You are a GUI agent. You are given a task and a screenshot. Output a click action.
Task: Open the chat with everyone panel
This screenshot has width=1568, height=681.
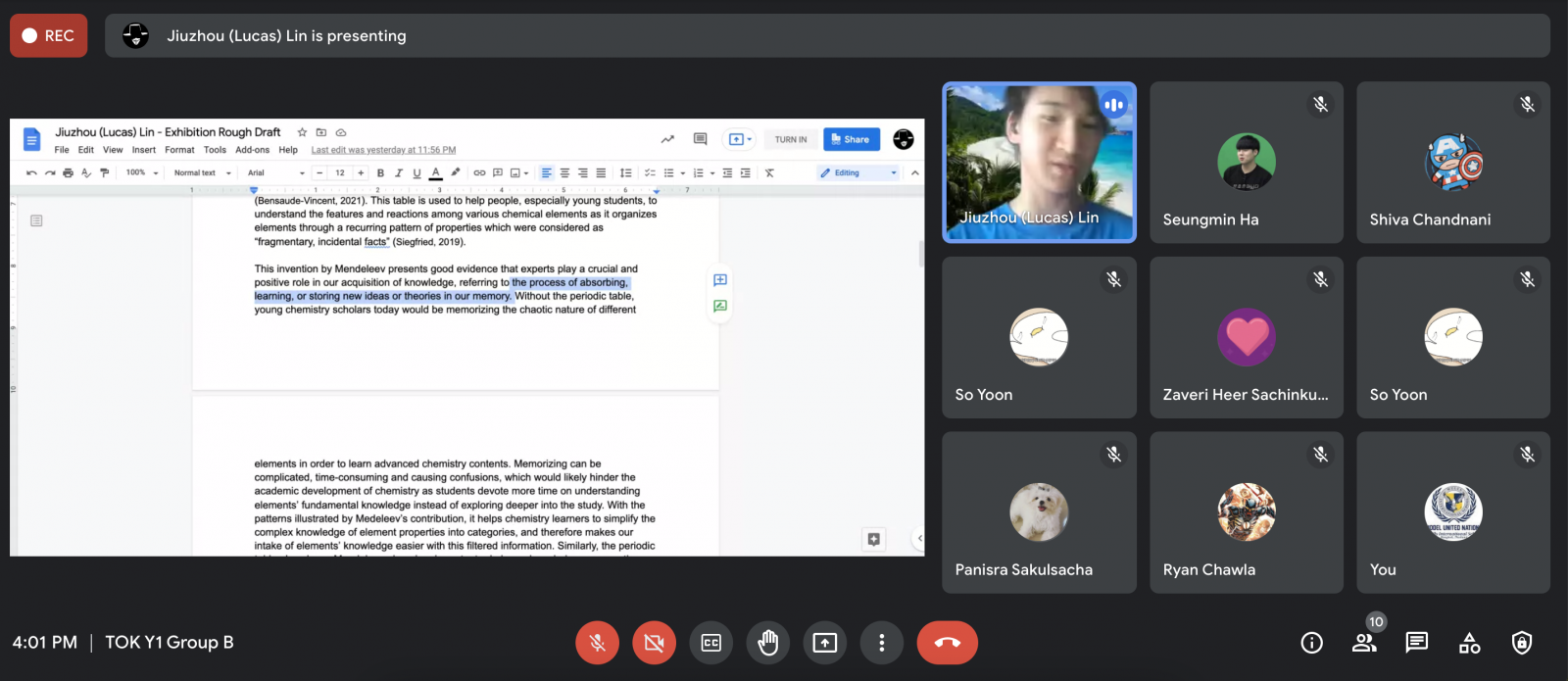(x=1416, y=643)
